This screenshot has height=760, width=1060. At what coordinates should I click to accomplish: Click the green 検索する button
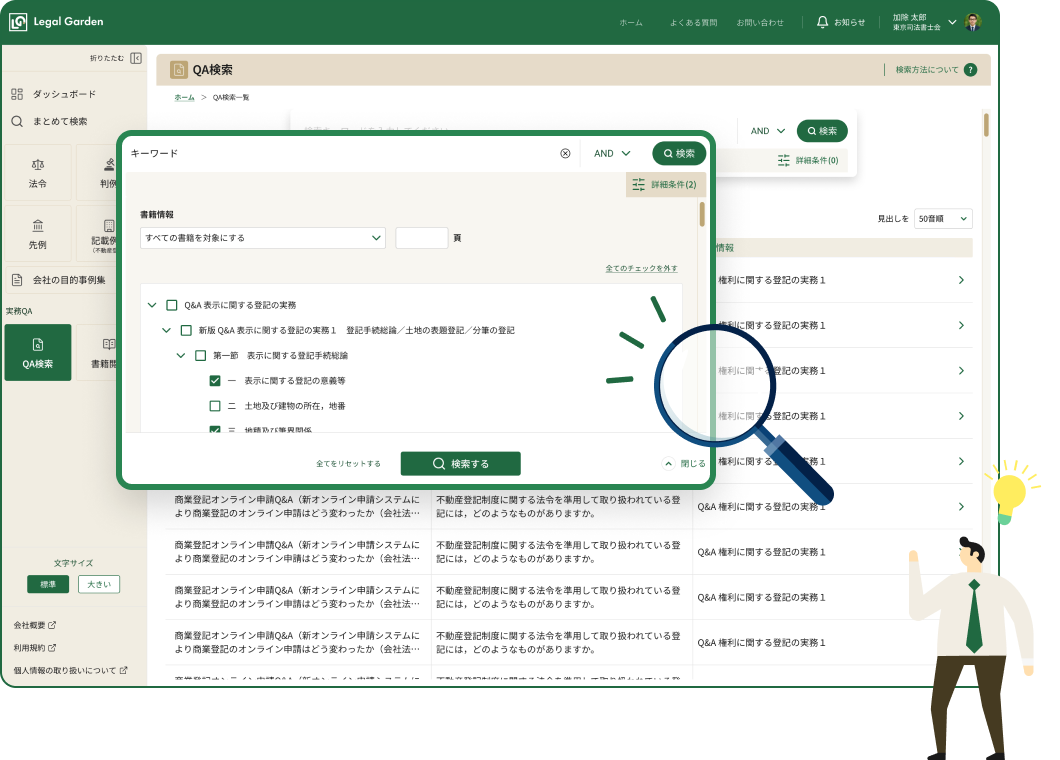[460, 464]
